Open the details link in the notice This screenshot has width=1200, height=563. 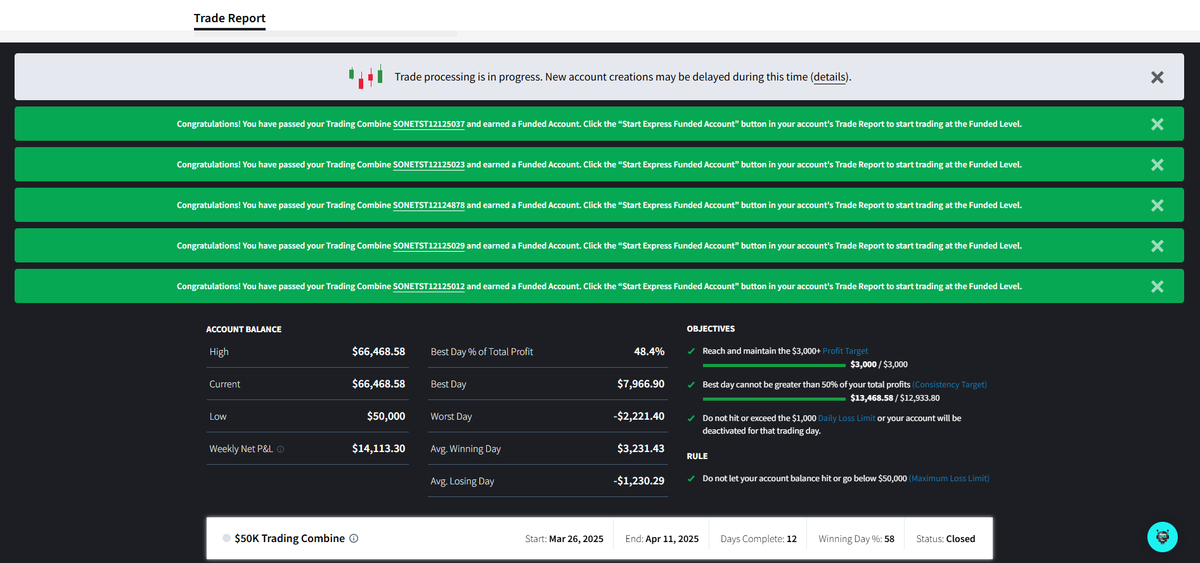pyautogui.click(x=828, y=77)
